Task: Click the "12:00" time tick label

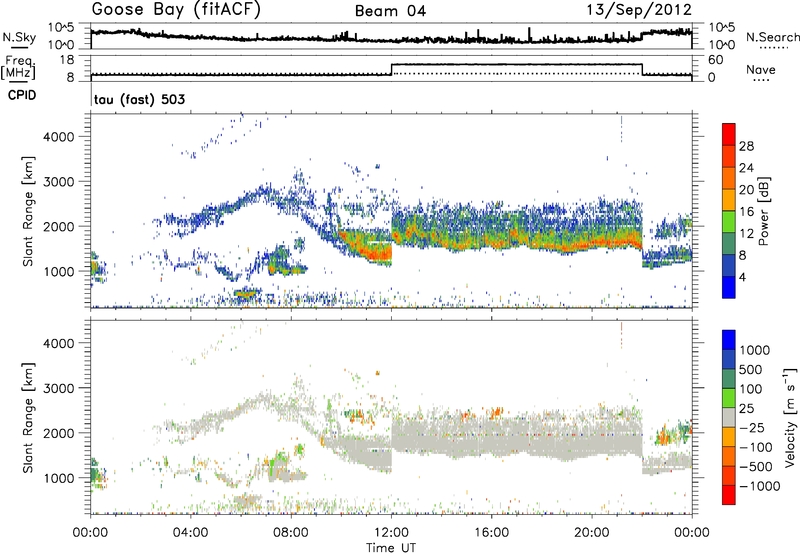Action: tap(391, 533)
